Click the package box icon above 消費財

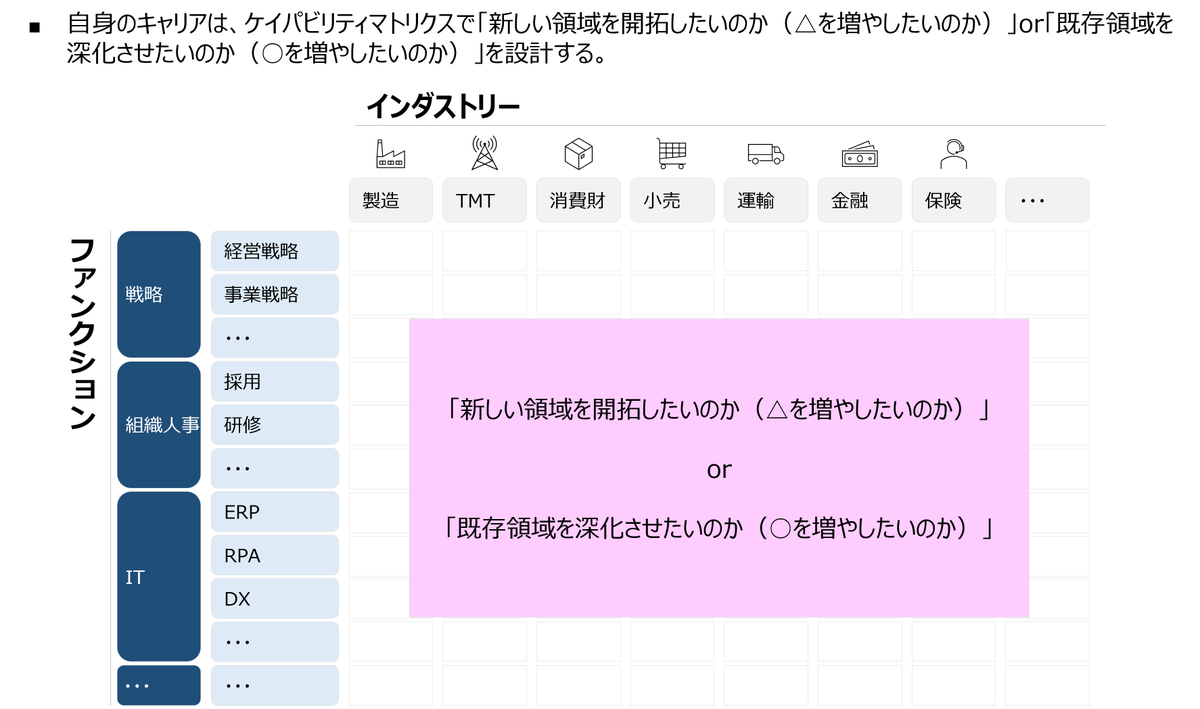[578, 154]
